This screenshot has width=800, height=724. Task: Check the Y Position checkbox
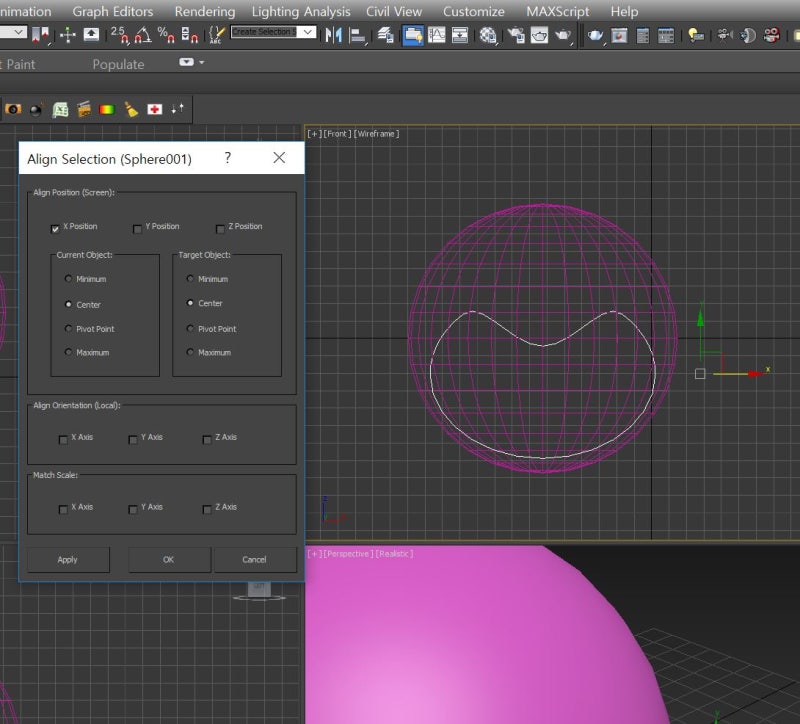[x=137, y=228]
